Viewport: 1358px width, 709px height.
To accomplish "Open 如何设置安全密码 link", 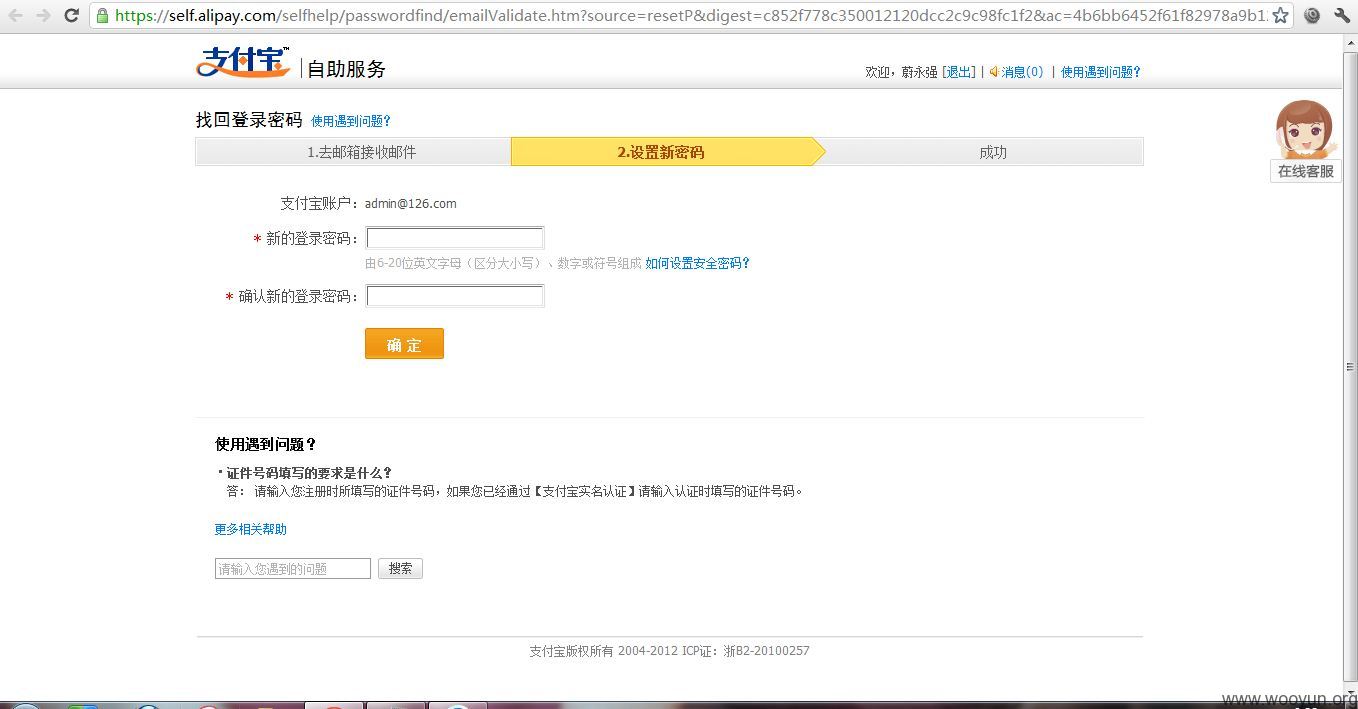I will pos(697,263).
